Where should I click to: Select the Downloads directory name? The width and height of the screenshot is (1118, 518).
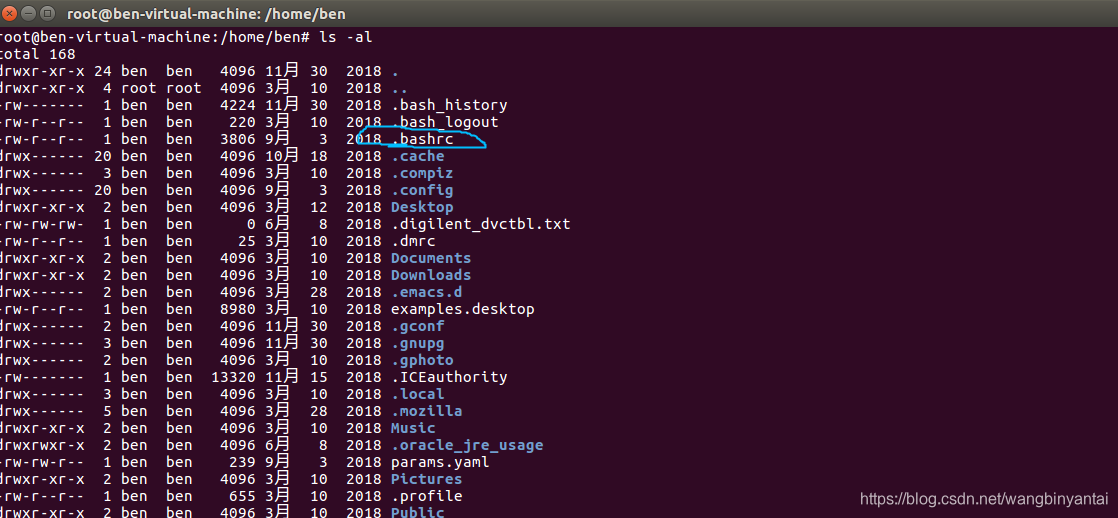pos(431,275)
